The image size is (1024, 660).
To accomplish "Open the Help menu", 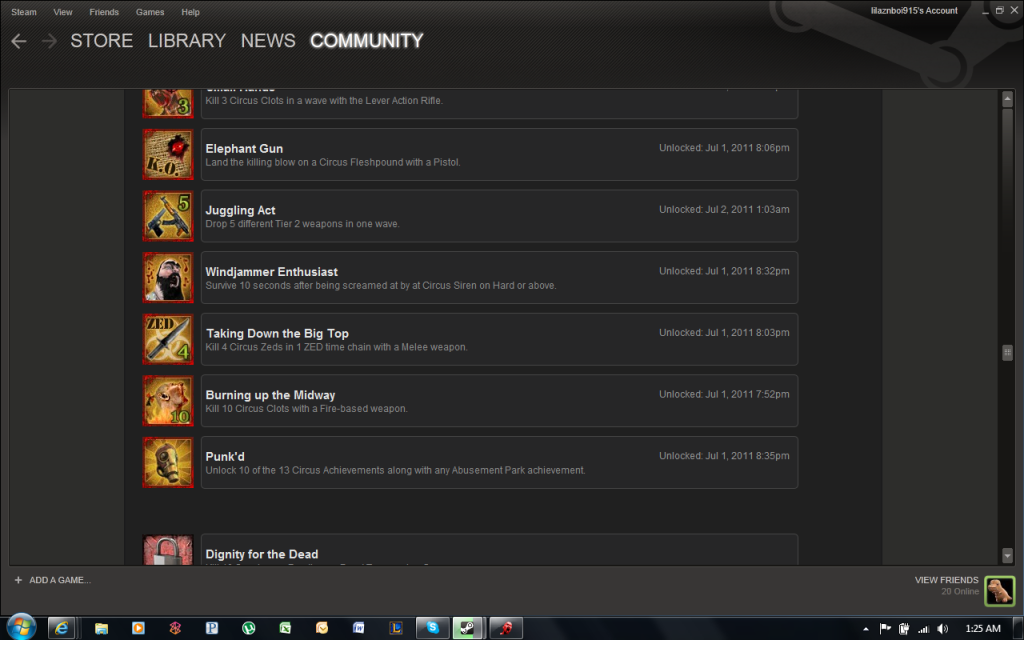I will pyautogui.click(x=191, y=12).
